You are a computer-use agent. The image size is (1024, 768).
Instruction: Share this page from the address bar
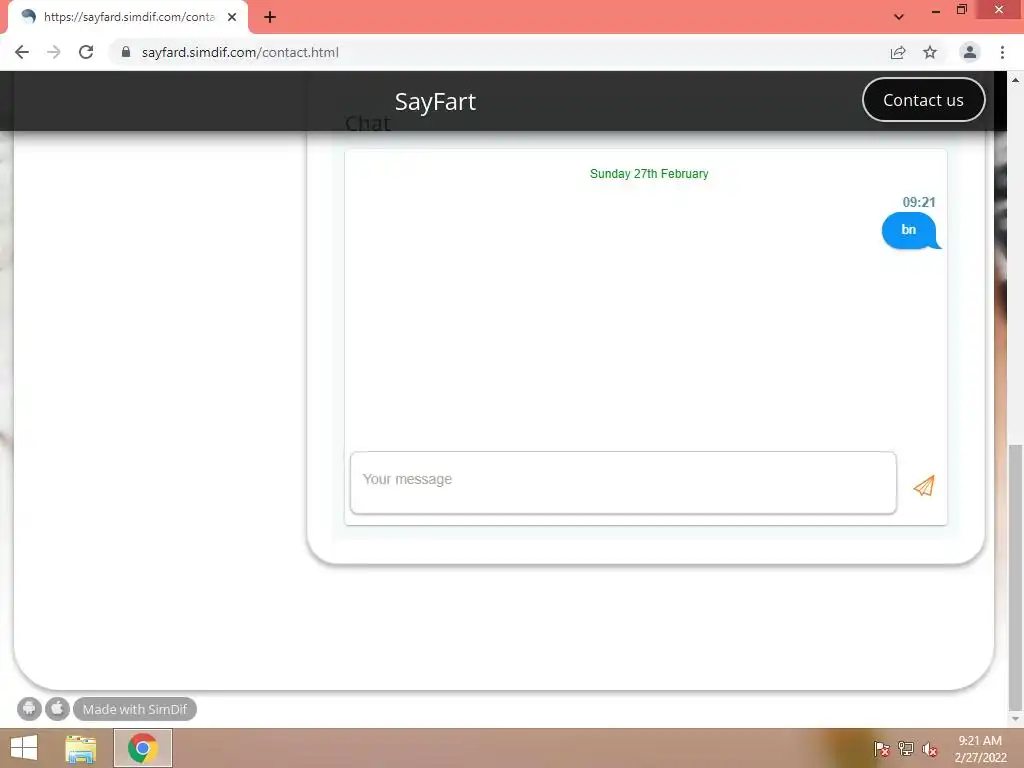(898, 52)
